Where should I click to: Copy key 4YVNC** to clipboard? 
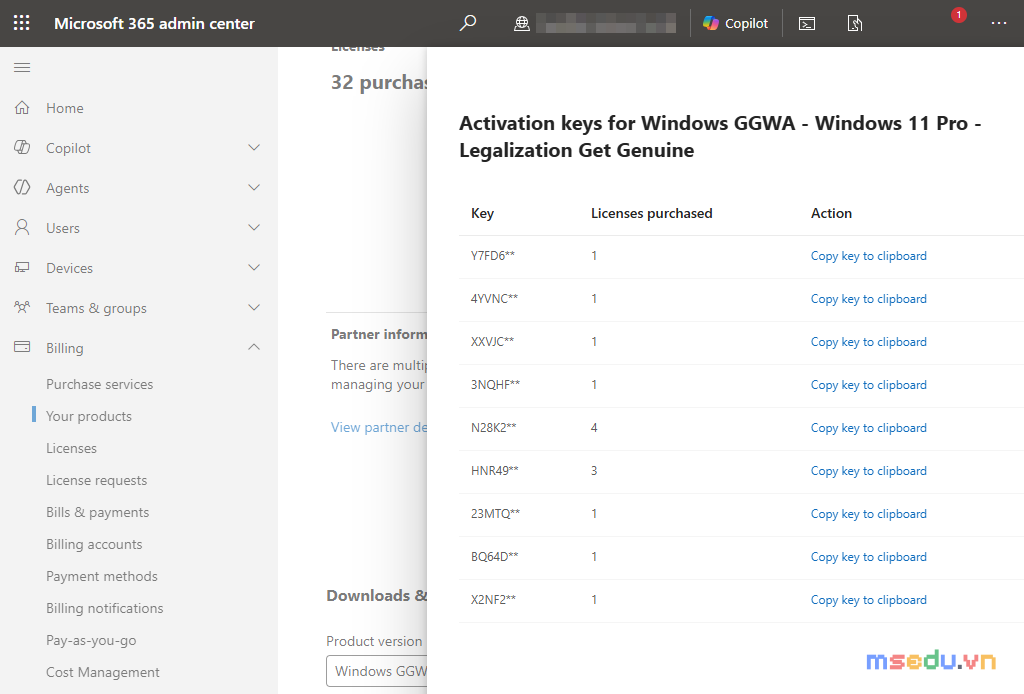(869, 299)
